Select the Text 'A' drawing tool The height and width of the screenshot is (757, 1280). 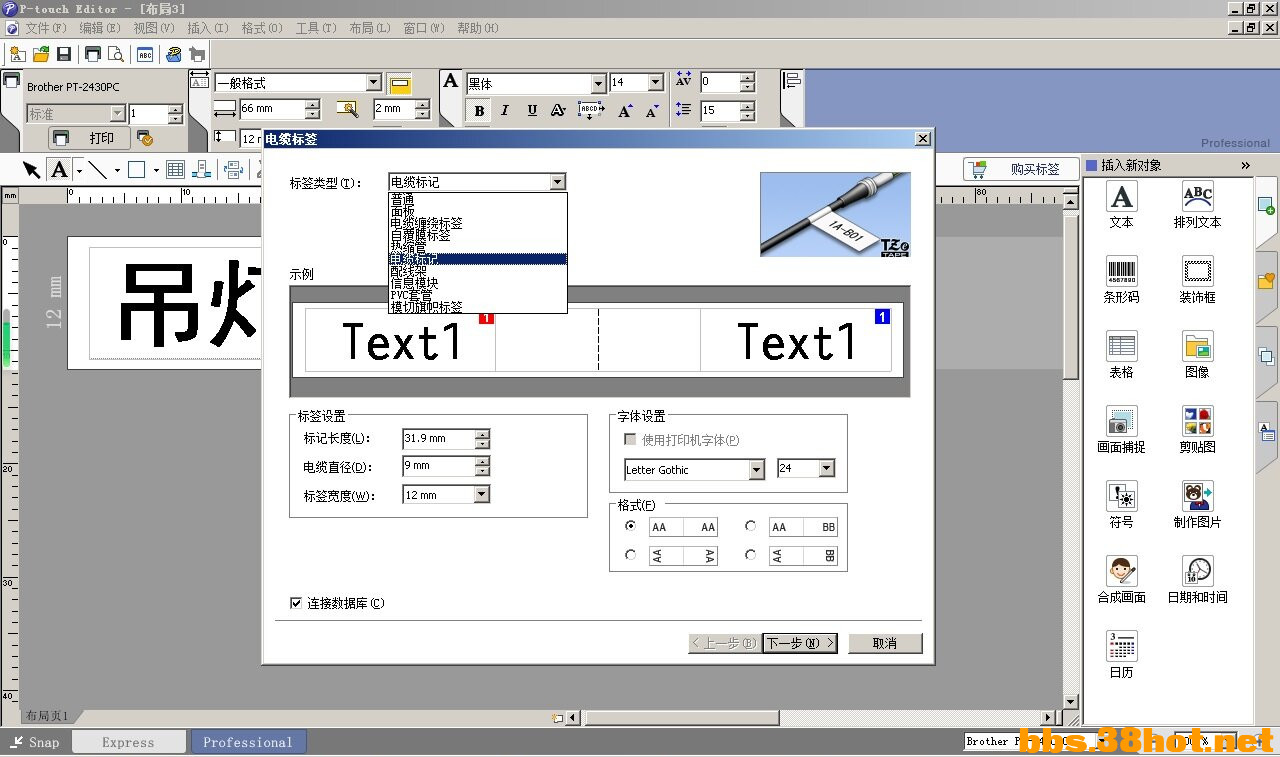click(60, 170)
